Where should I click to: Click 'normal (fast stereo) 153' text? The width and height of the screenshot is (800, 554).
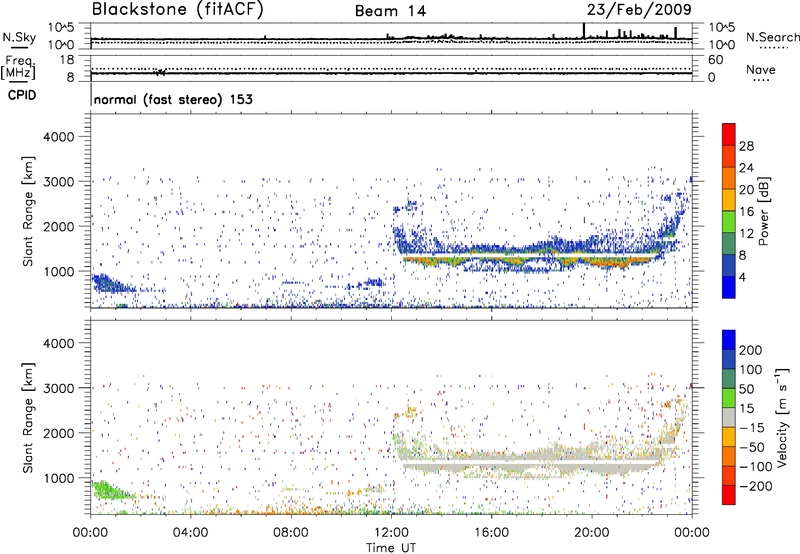click(173, 99)
